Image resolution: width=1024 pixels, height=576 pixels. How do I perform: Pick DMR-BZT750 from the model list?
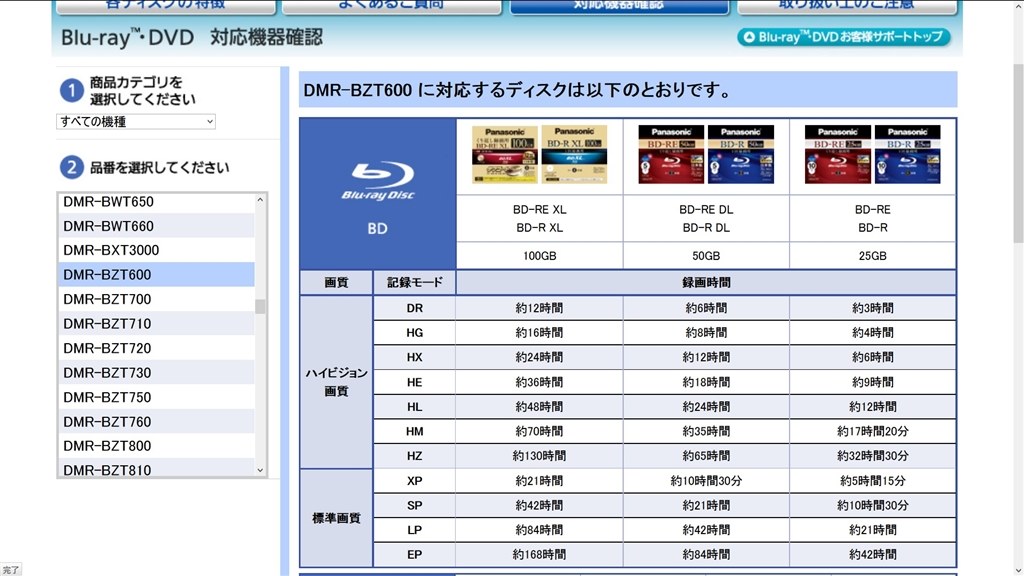(x=156, y=397)
